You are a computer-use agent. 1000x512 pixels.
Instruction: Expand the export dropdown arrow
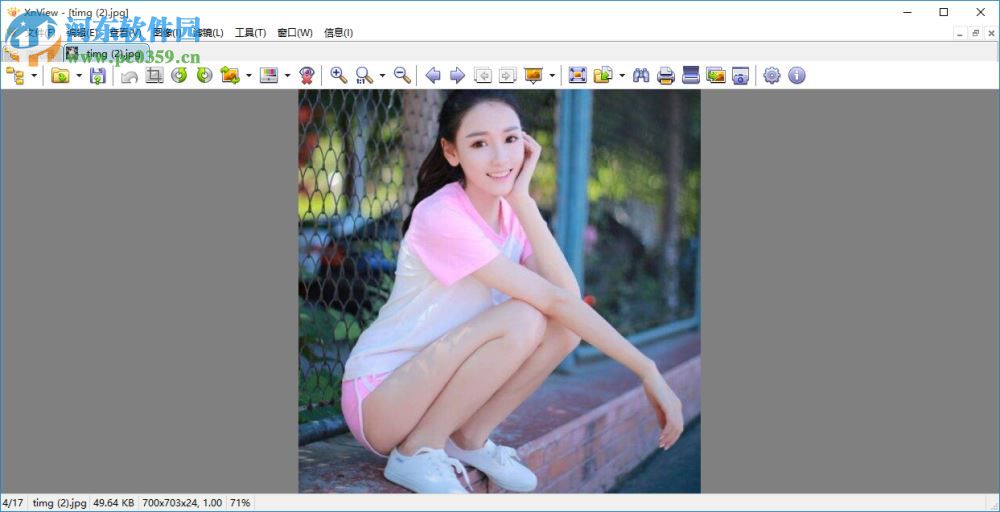[x=622, y=76]
